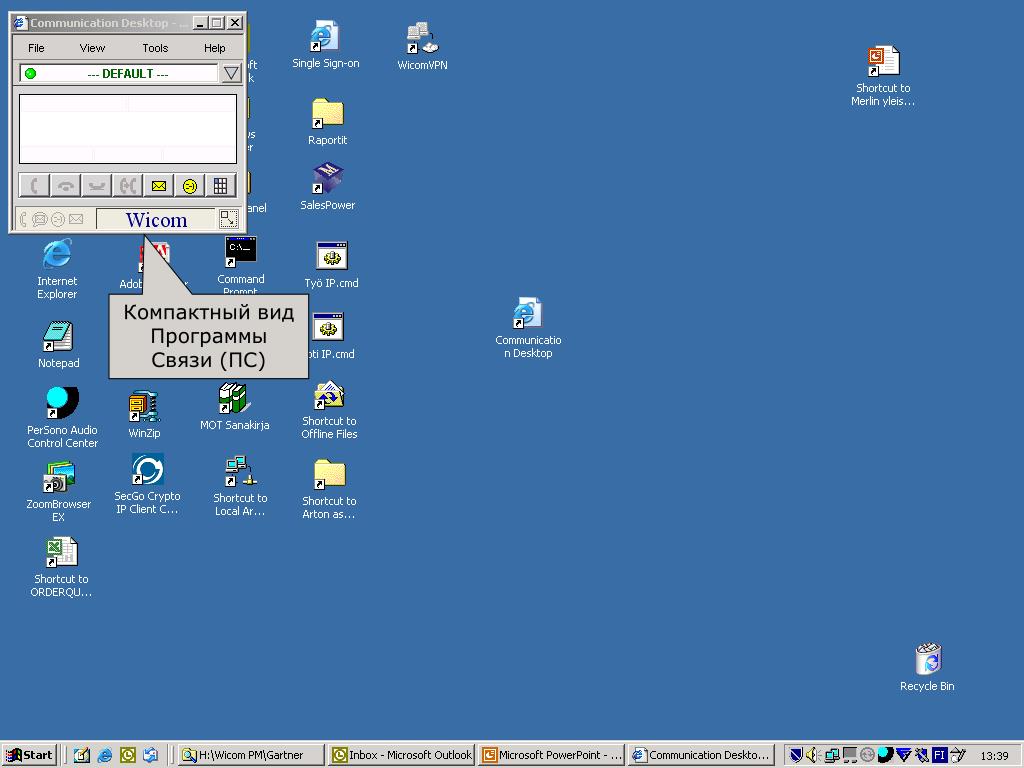Minimize the Communication Desktop window
The image size is (1024, 768).
200,23
